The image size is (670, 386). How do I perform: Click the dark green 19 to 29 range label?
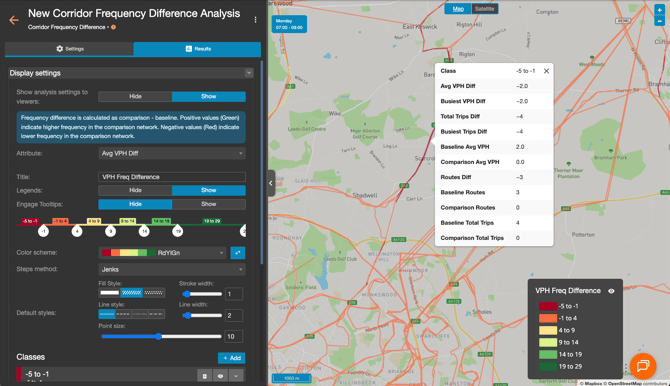[212, 221]
